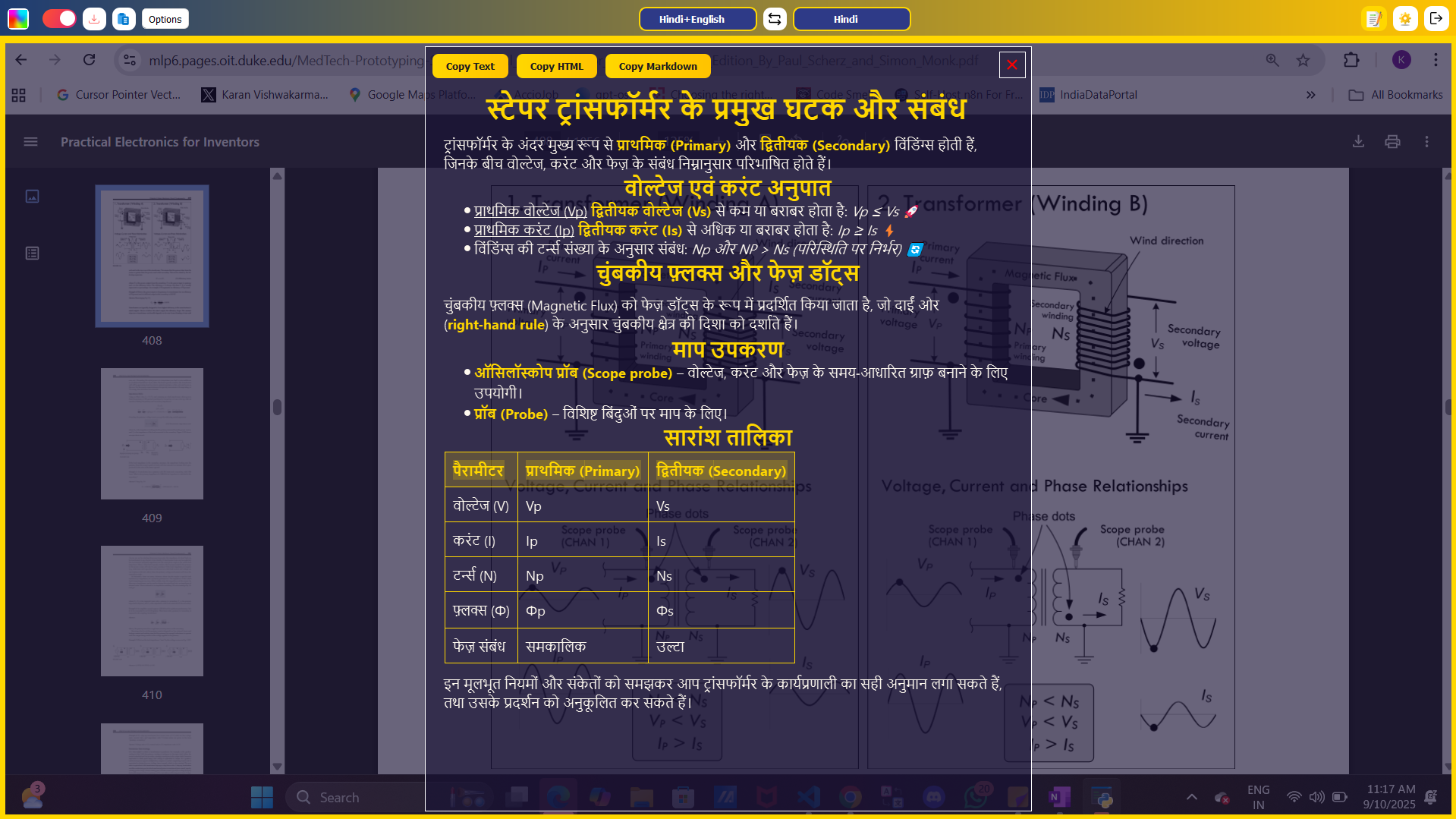The image size is (1456, 819).
Task: Bookmark this page with star icon
Action: [x=1303, y=60]
